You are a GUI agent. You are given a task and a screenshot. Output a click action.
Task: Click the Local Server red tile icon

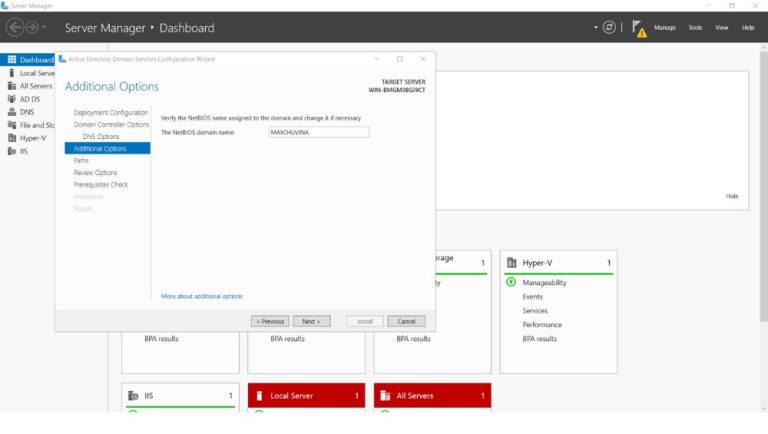tap(259, 396)
